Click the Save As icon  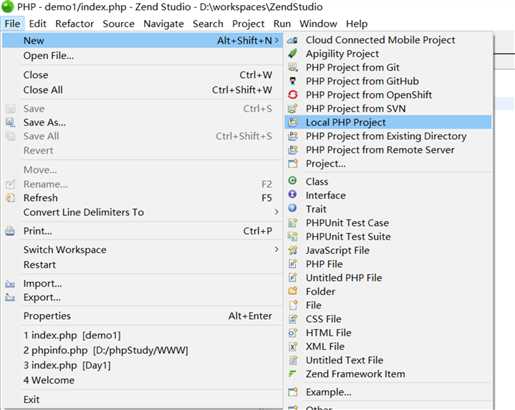(x=10, y=122)
